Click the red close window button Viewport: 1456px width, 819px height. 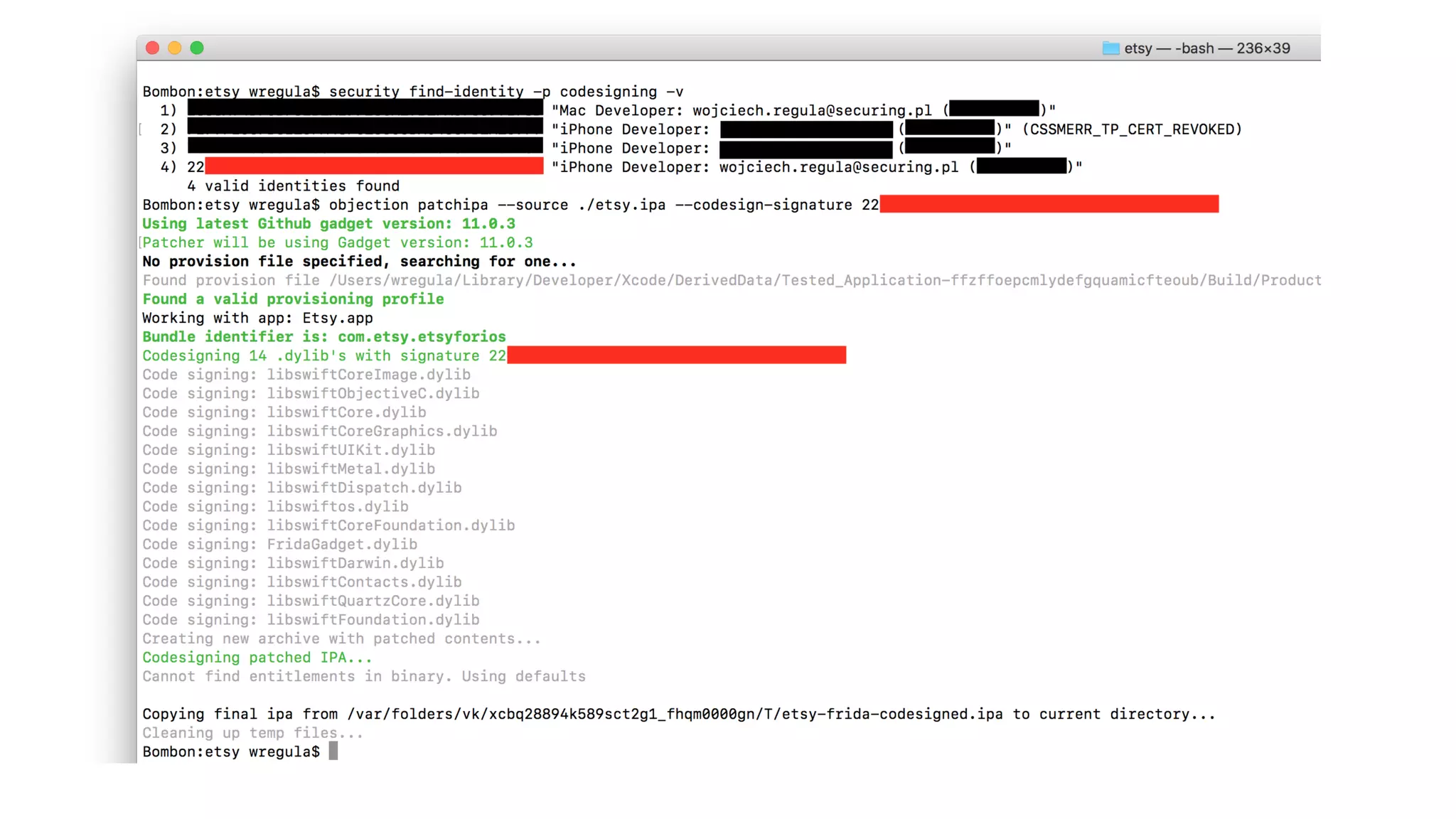[152, 48]
